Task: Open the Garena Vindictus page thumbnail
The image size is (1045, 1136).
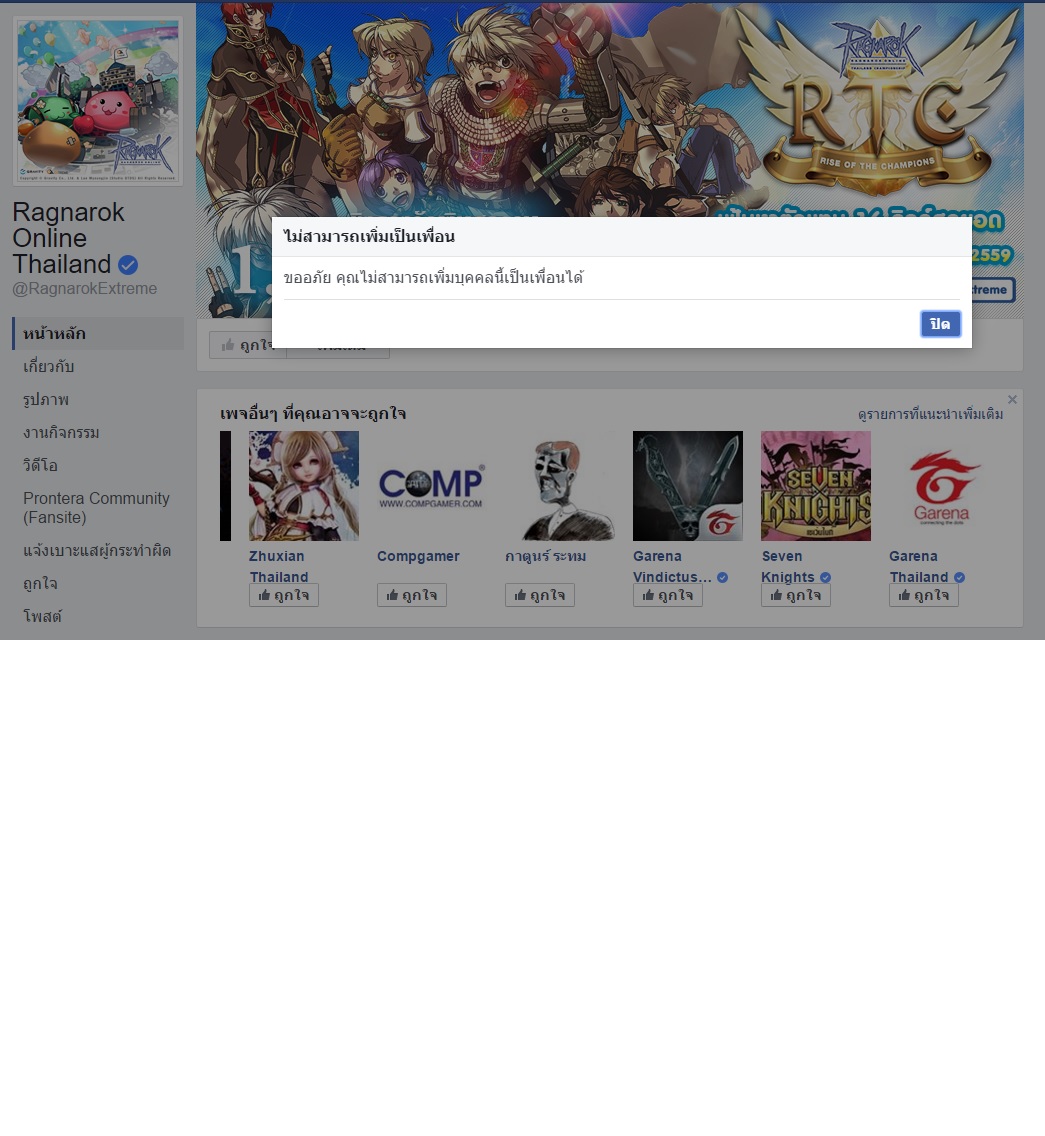Action: click(x=688, y=485)
